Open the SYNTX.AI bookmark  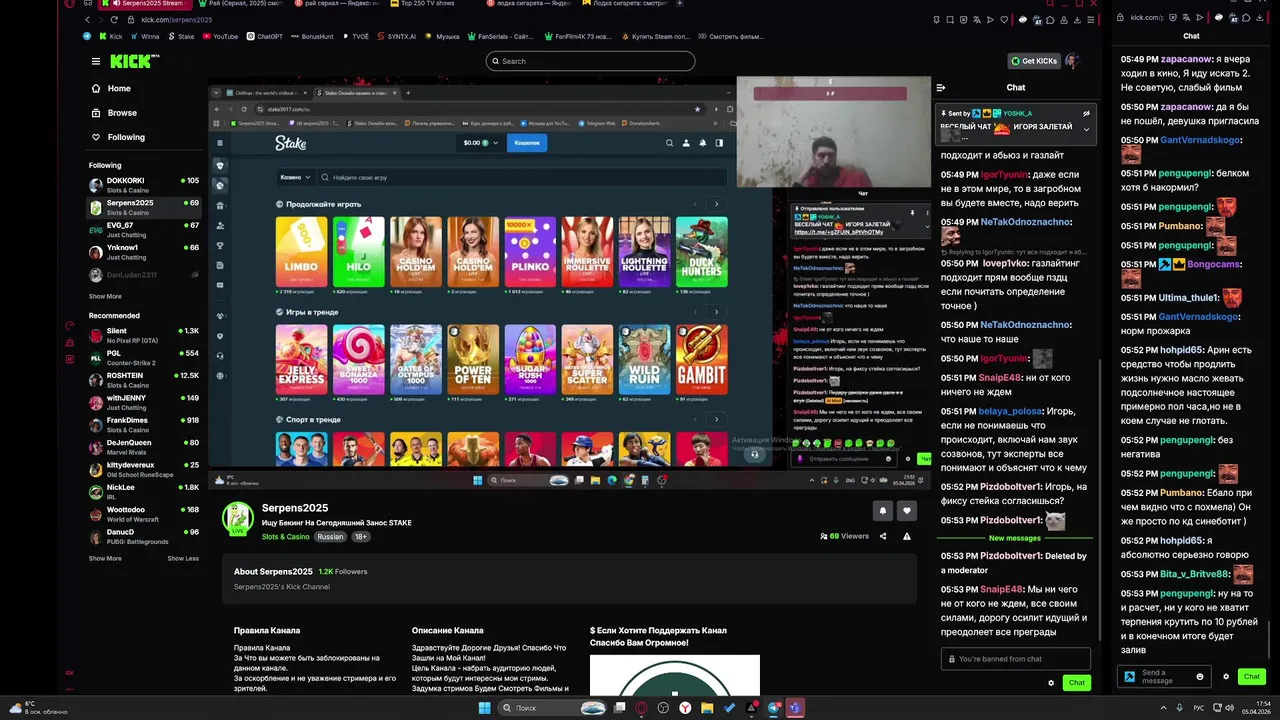(x=395, y=37)
